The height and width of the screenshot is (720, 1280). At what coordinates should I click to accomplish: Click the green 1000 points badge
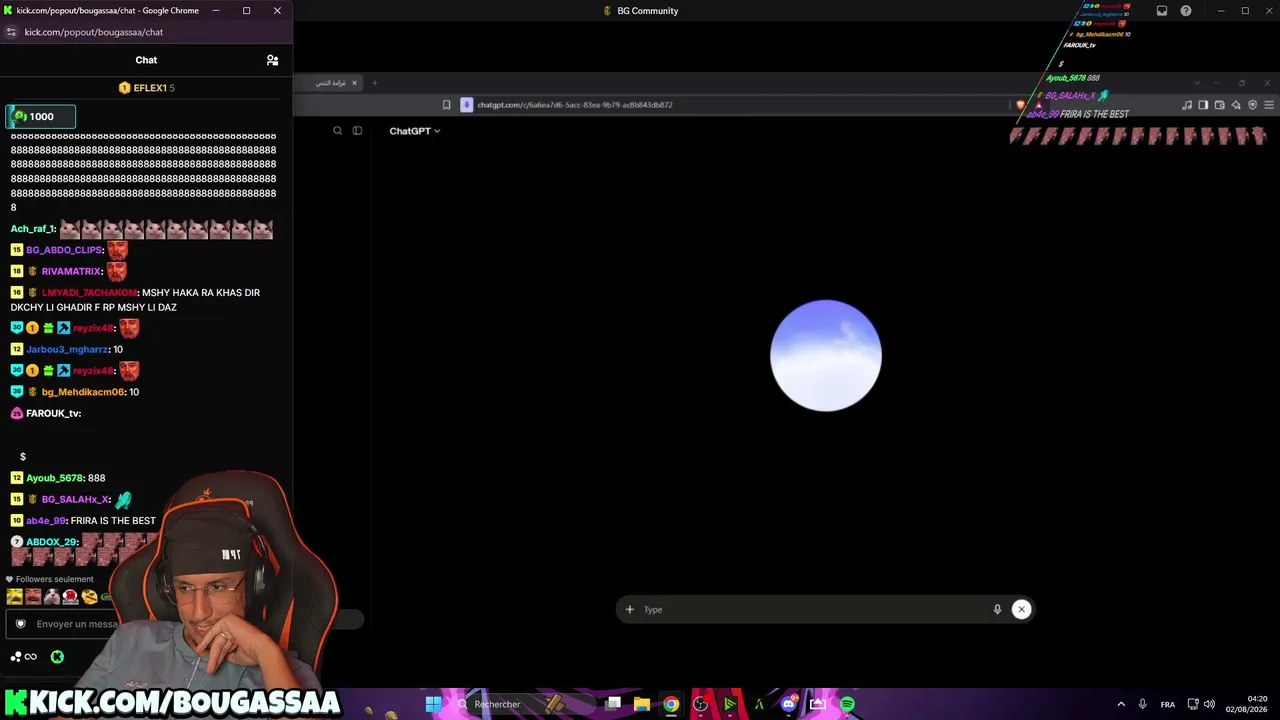point(40,117)
